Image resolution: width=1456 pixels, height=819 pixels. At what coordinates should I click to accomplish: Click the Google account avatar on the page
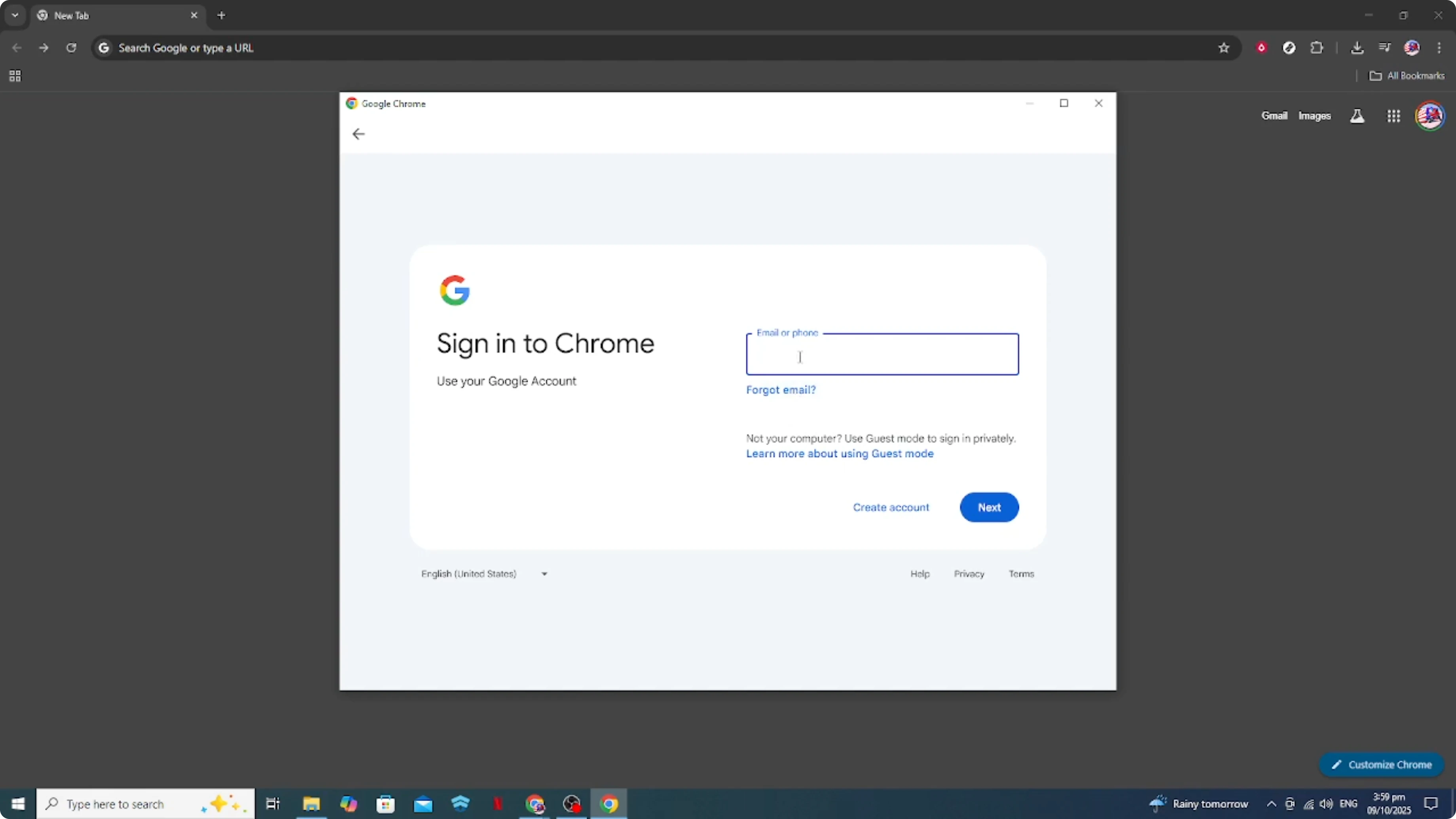tap(1429, 116)
